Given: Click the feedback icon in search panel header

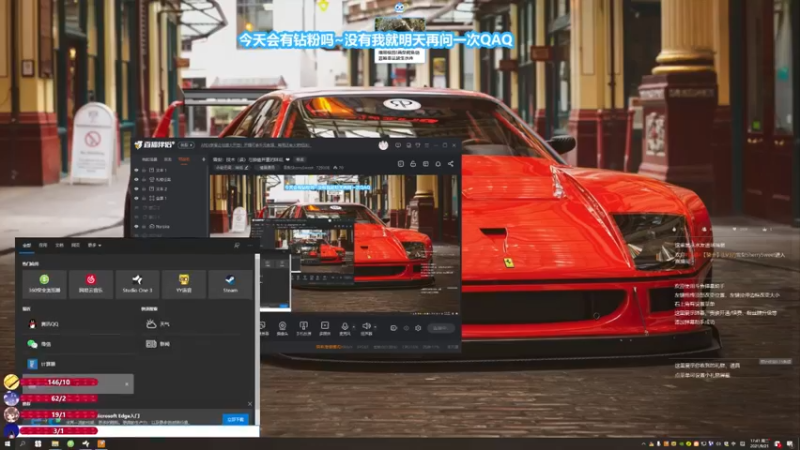Looking at the screenshot, I should pos(237,245).
